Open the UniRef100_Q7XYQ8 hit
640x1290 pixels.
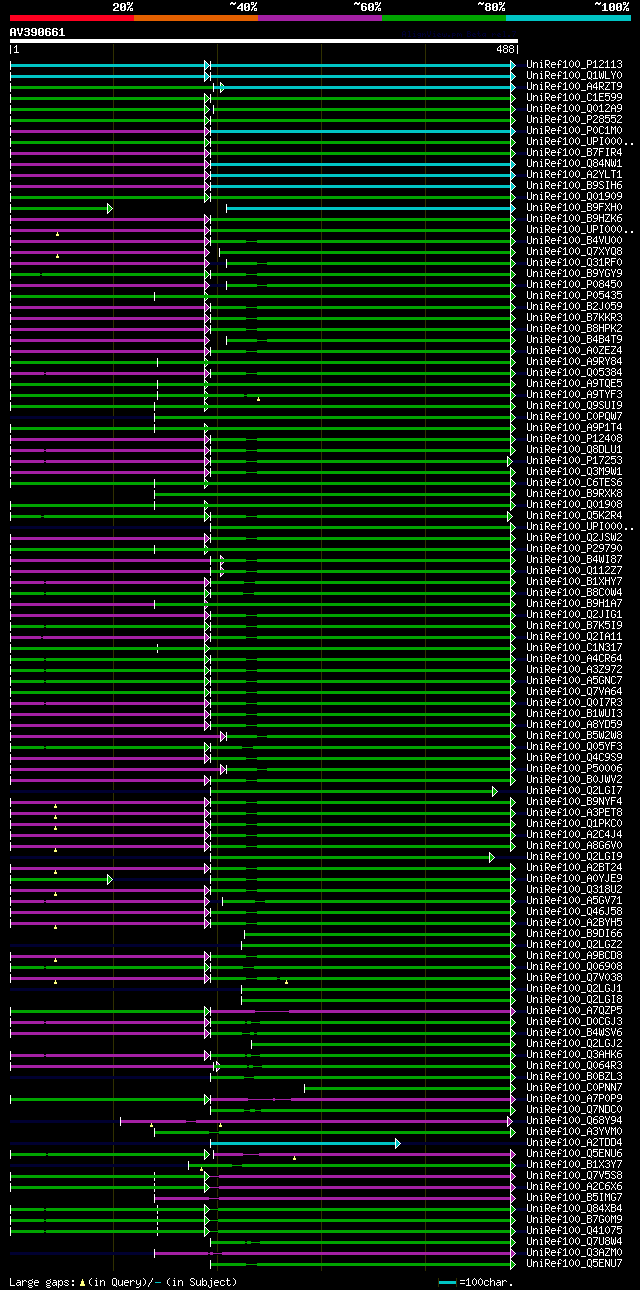click(x=574, y=251)
